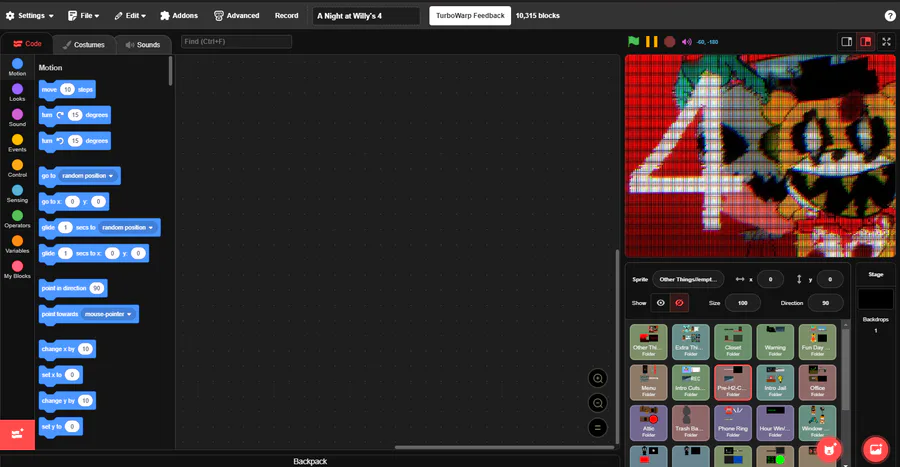Open the Office sprite folder

click(x=817, y=383)
